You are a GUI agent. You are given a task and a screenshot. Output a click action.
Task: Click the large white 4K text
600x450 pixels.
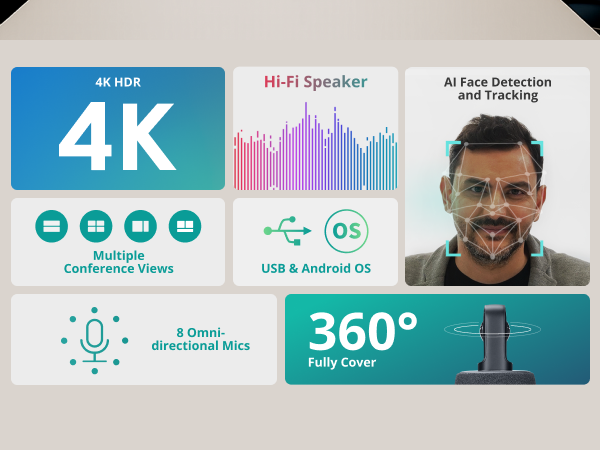point(117,138)
